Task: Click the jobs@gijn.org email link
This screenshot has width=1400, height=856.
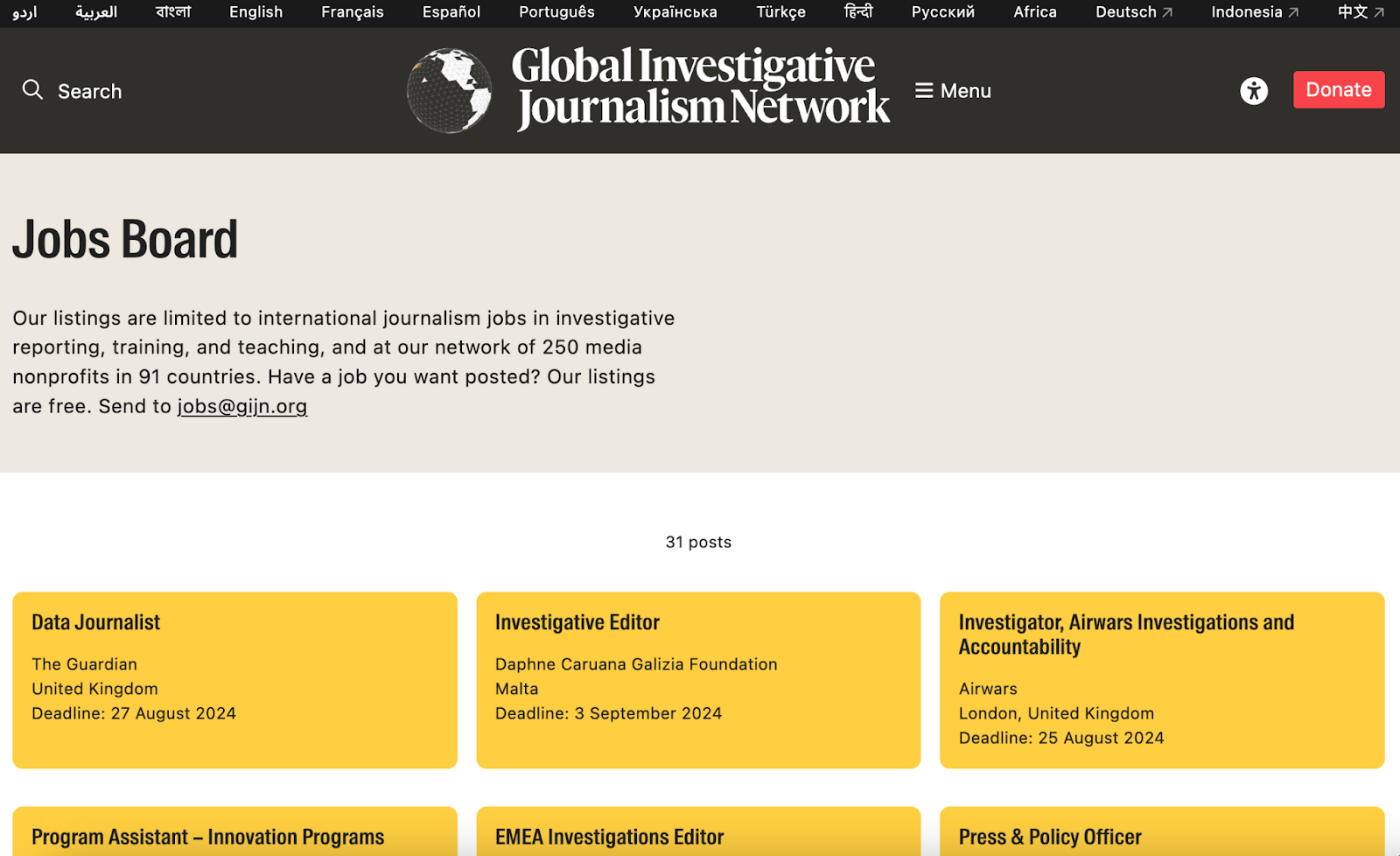Action: [242, 406]
